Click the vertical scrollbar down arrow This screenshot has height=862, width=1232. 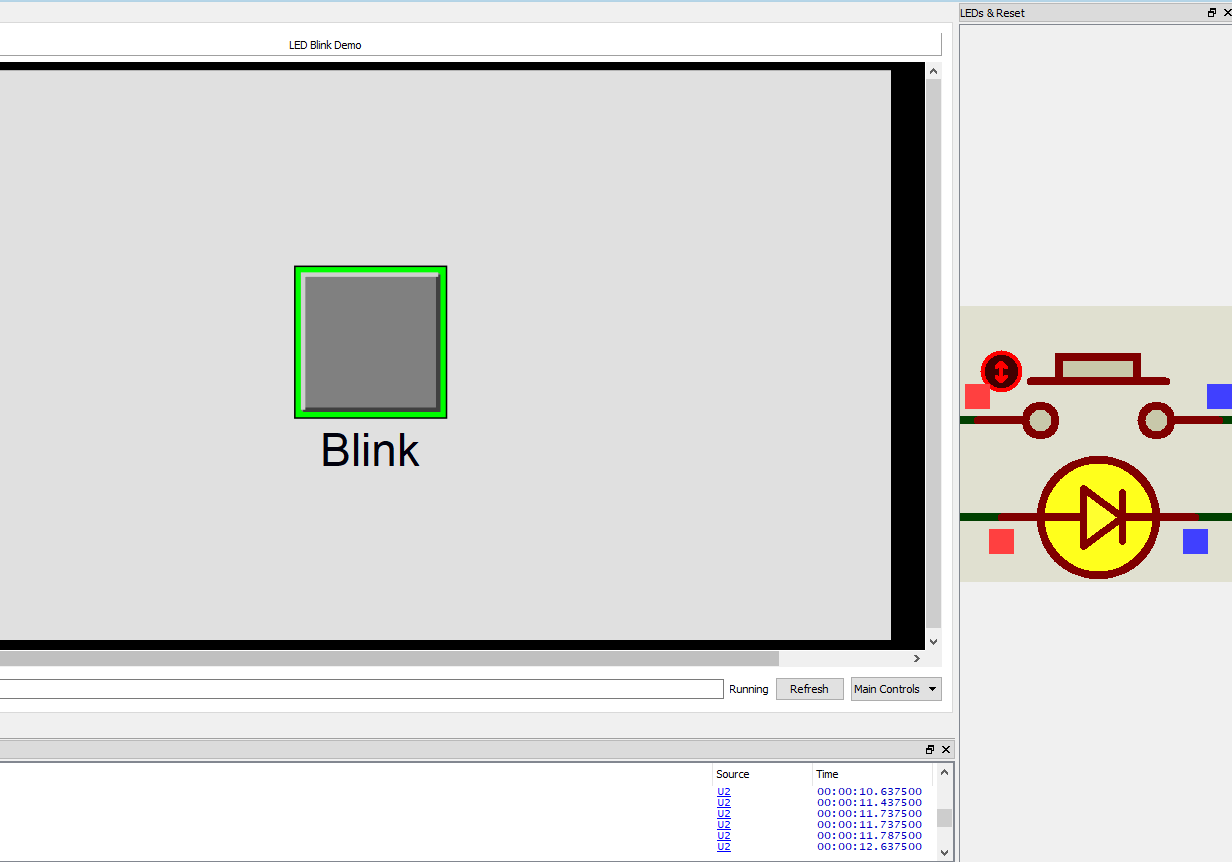click(933, 641)
